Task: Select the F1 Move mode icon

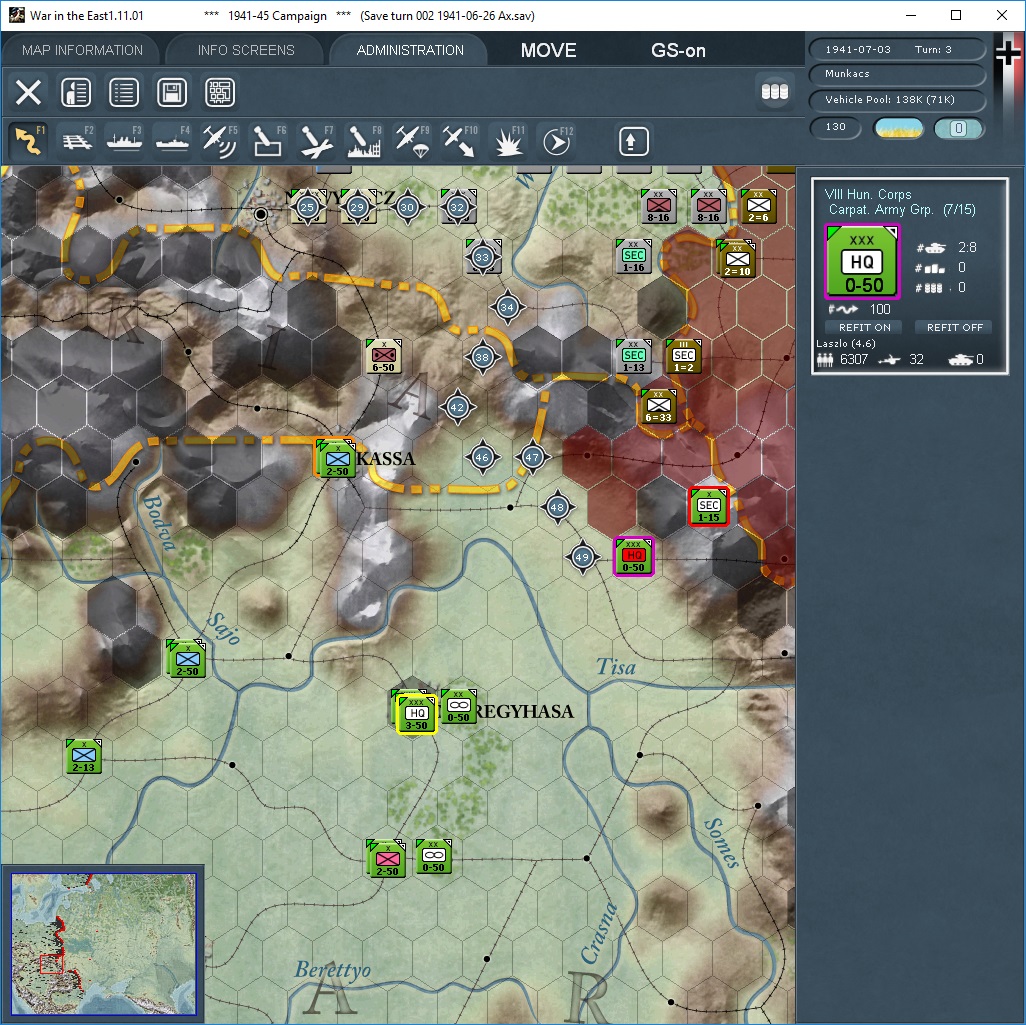Action: click(29, 141)
